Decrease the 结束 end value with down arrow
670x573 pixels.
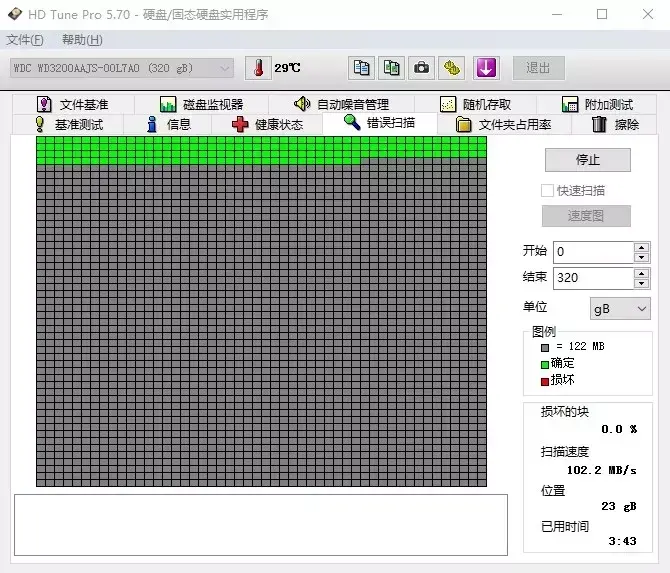point(641,283)
